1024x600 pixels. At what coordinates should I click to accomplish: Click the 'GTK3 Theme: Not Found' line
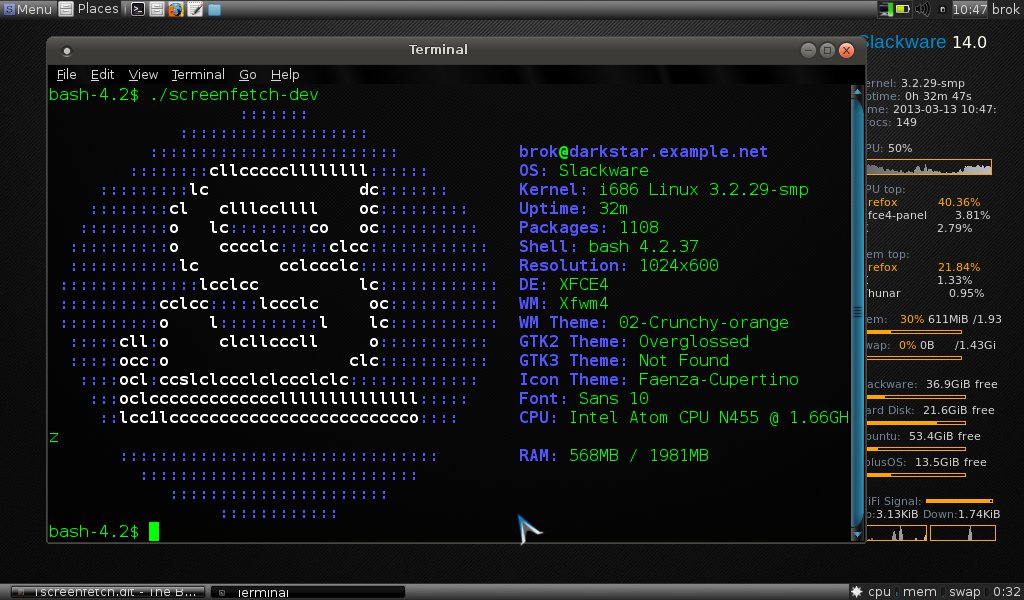pyautogui.click(x=624, y=360)
